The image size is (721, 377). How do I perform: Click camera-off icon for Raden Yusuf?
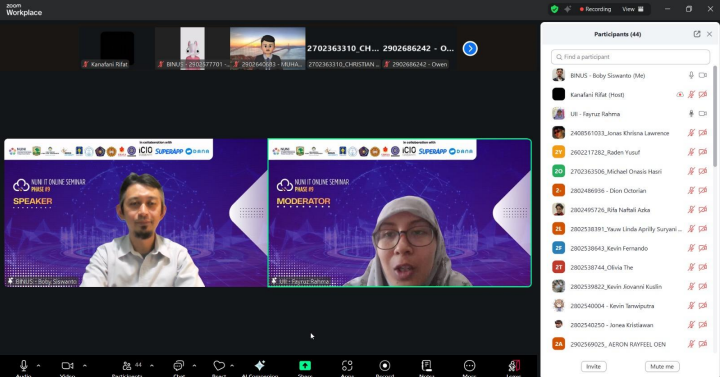pyautogui.click(x=703, y=152)
